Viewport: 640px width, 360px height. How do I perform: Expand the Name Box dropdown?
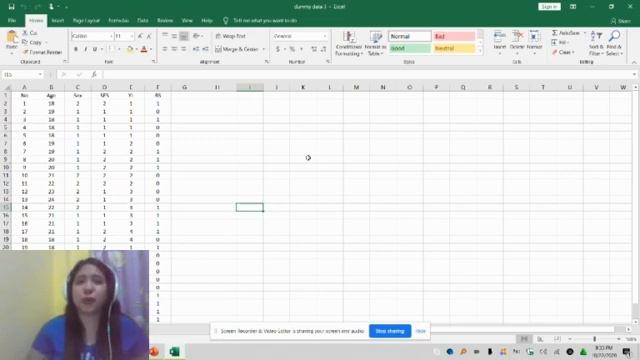tap(40, 74)
